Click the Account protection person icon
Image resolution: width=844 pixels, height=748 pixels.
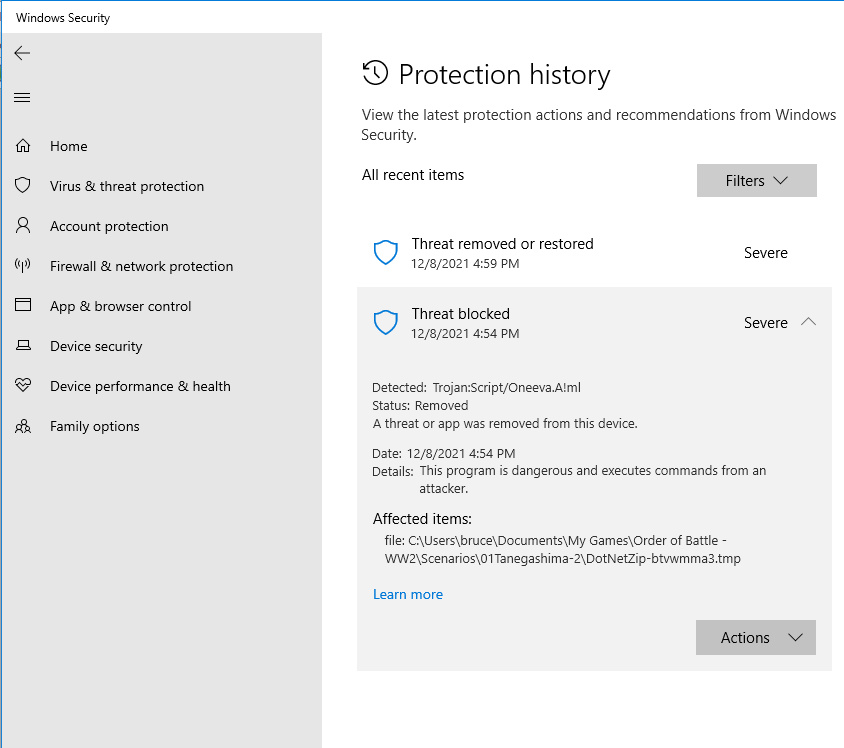(x=23, y=226)
